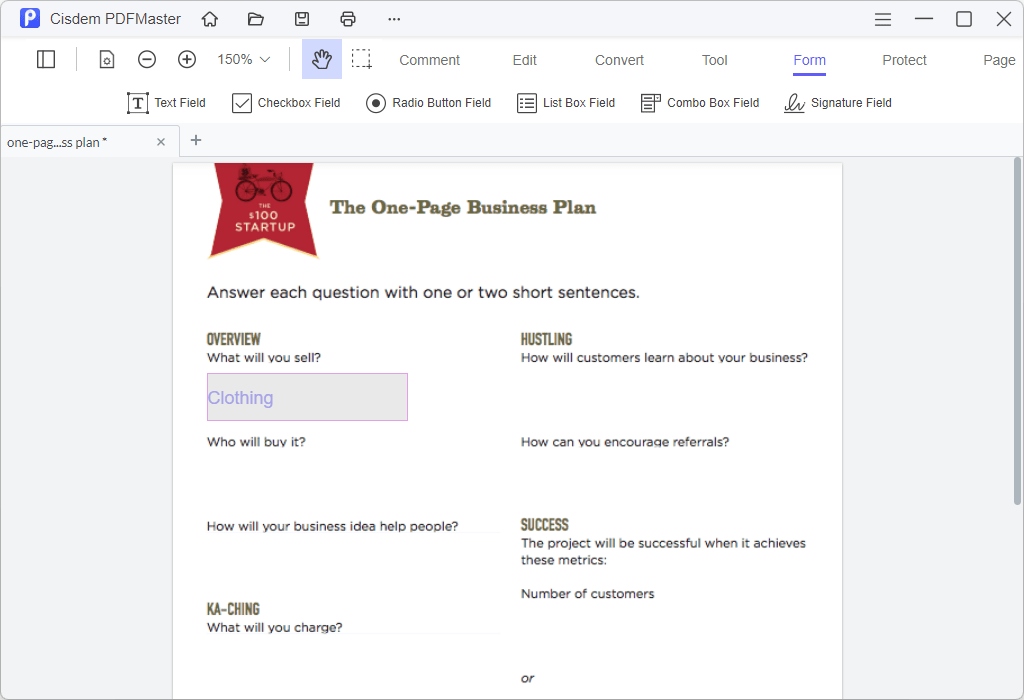
Task: Add a Text Field
Action: 166,103
